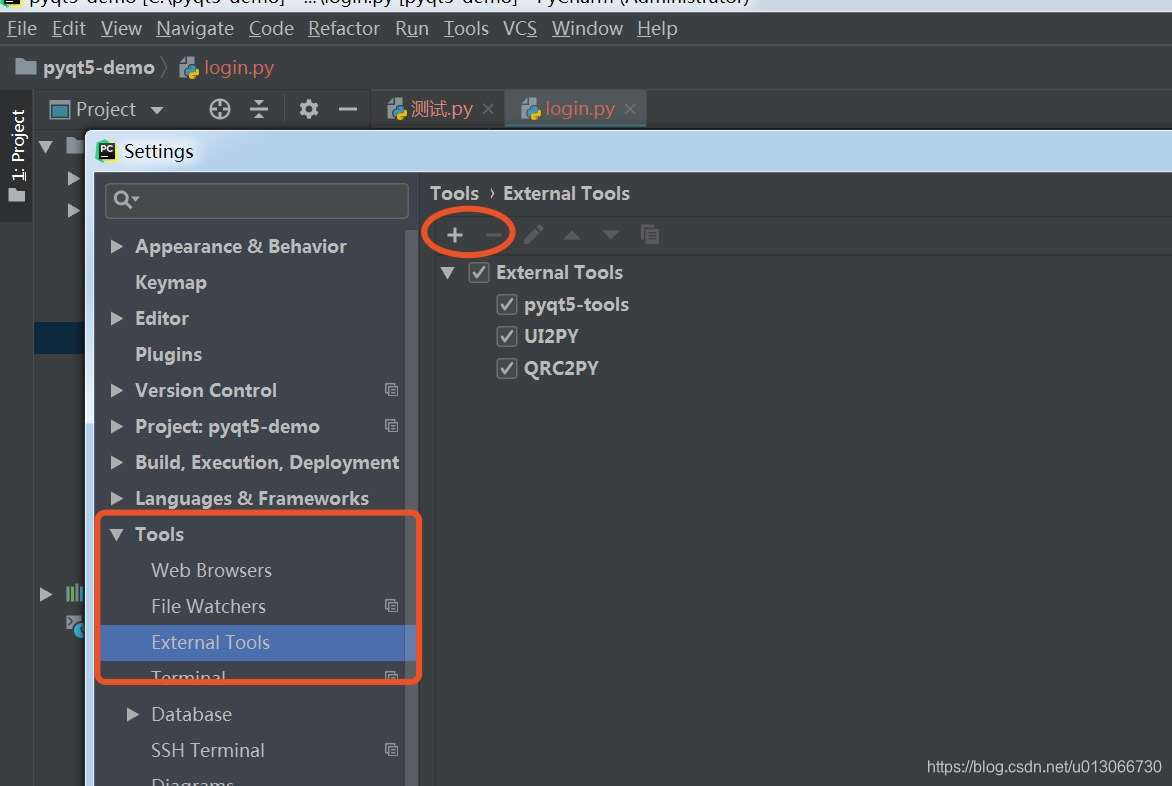The width and height of the screenshot is (1172, 786).
Task: Move external tool up with arrow icon
Action: point(572,235)
